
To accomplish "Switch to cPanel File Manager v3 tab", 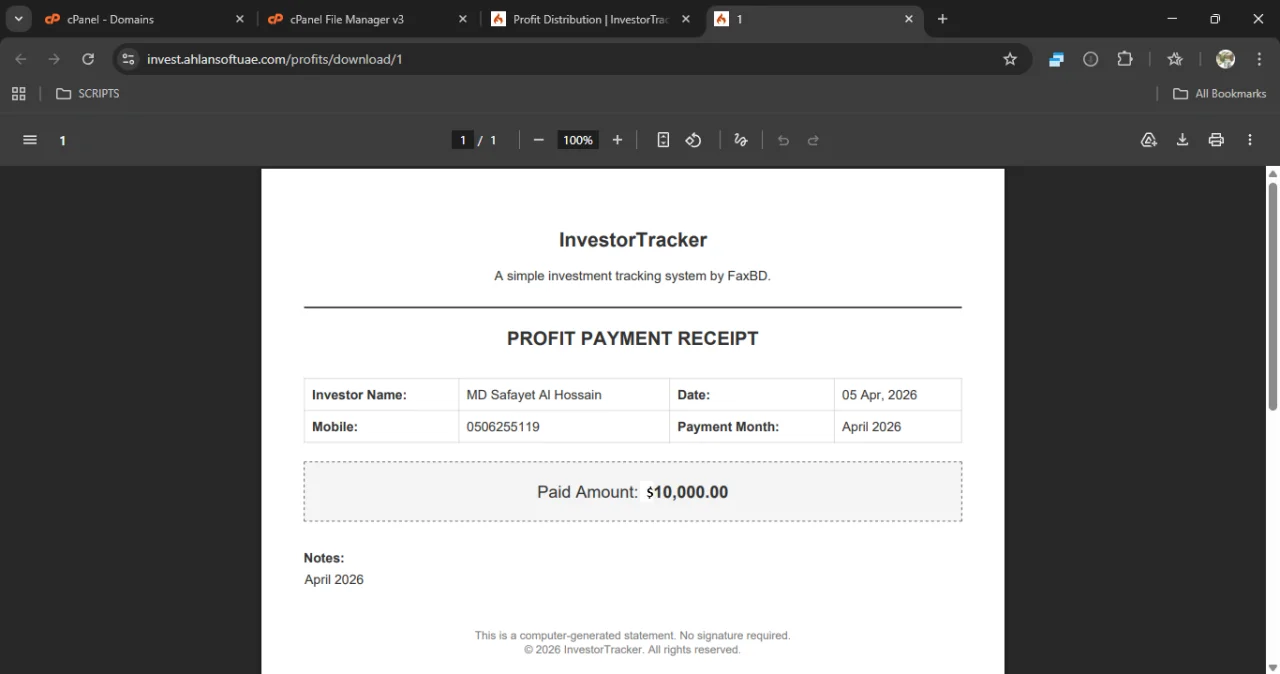I will click(366, 19).
